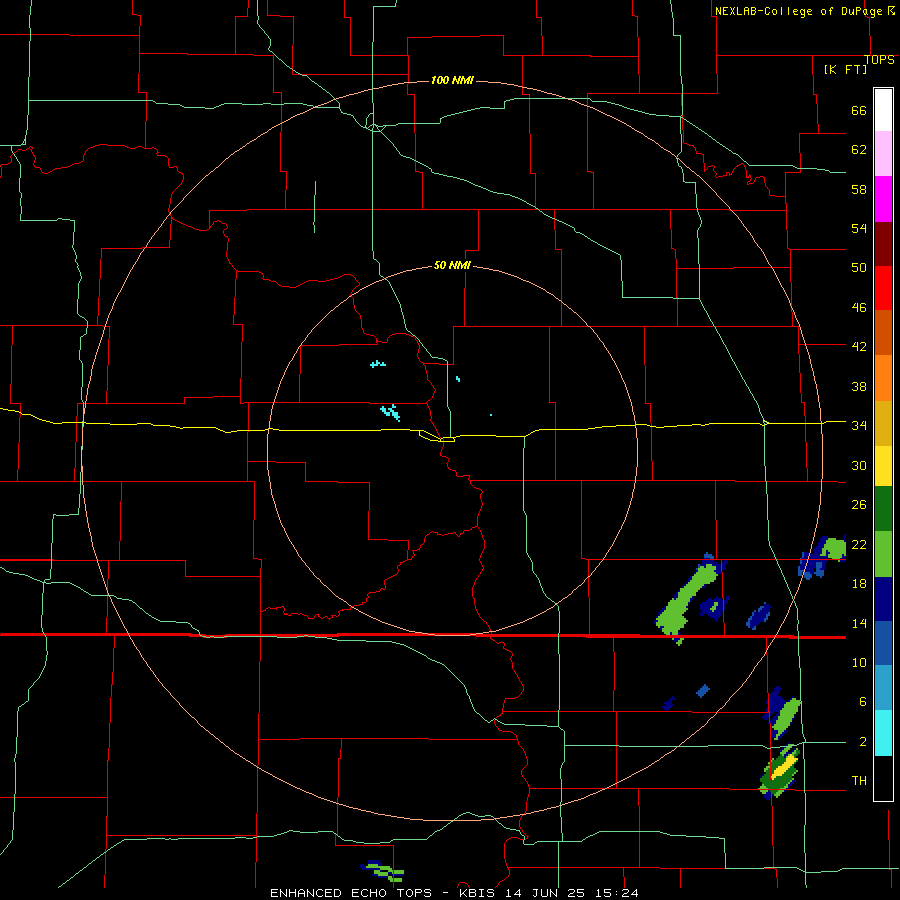The height and width of the screenshot is (900, 900).
Task: Click the legend value 42
Action: pyautogui.click(x=859, y=347)
